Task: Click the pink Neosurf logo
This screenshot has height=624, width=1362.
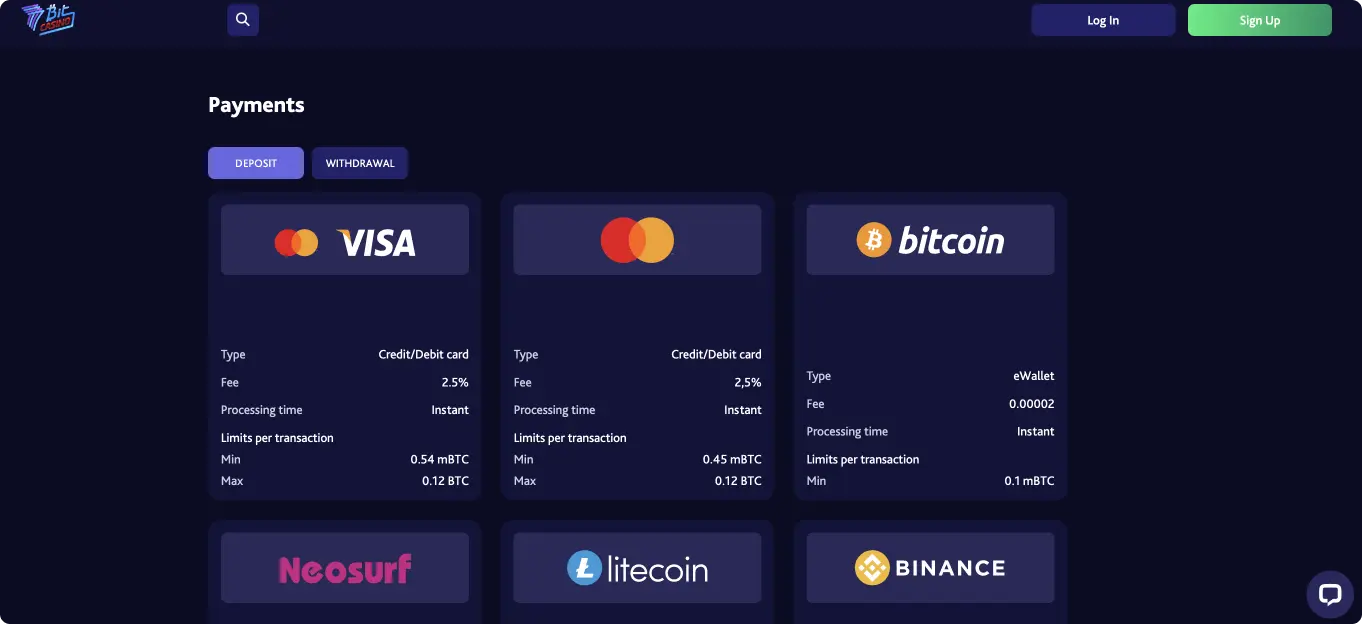Action: (345, 569)
